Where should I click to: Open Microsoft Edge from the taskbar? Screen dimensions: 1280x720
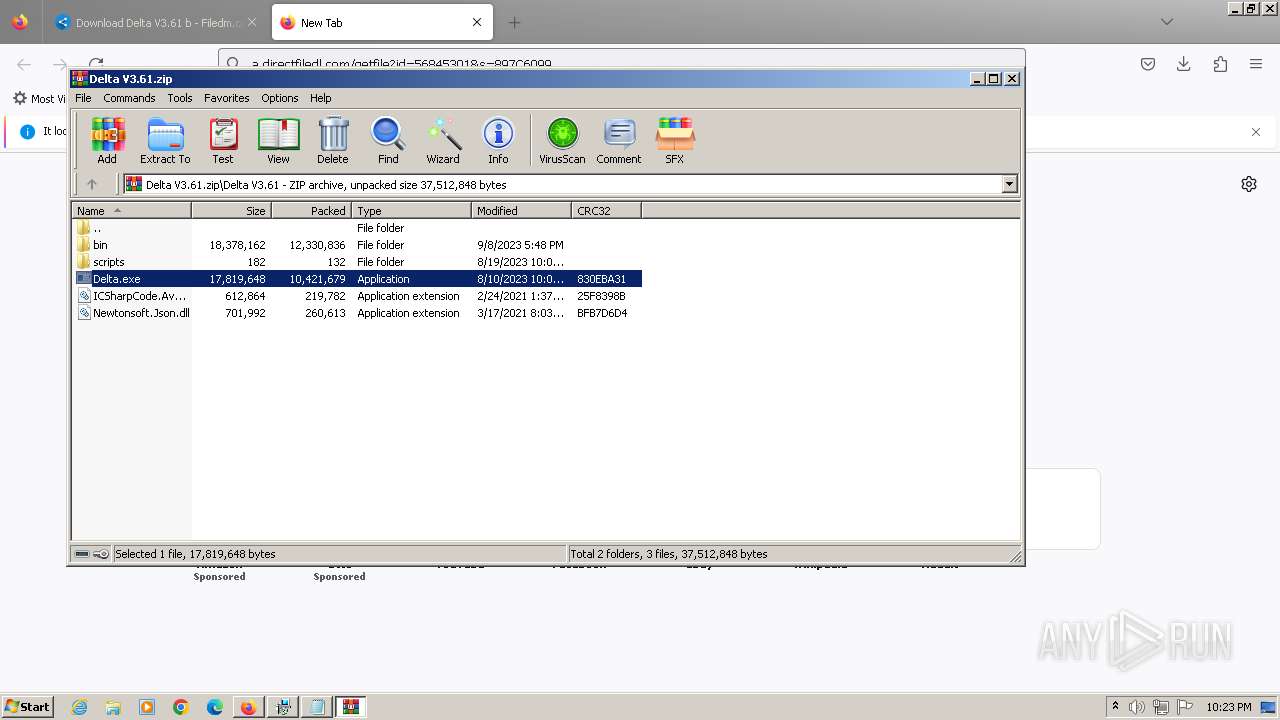click(215, 707)
